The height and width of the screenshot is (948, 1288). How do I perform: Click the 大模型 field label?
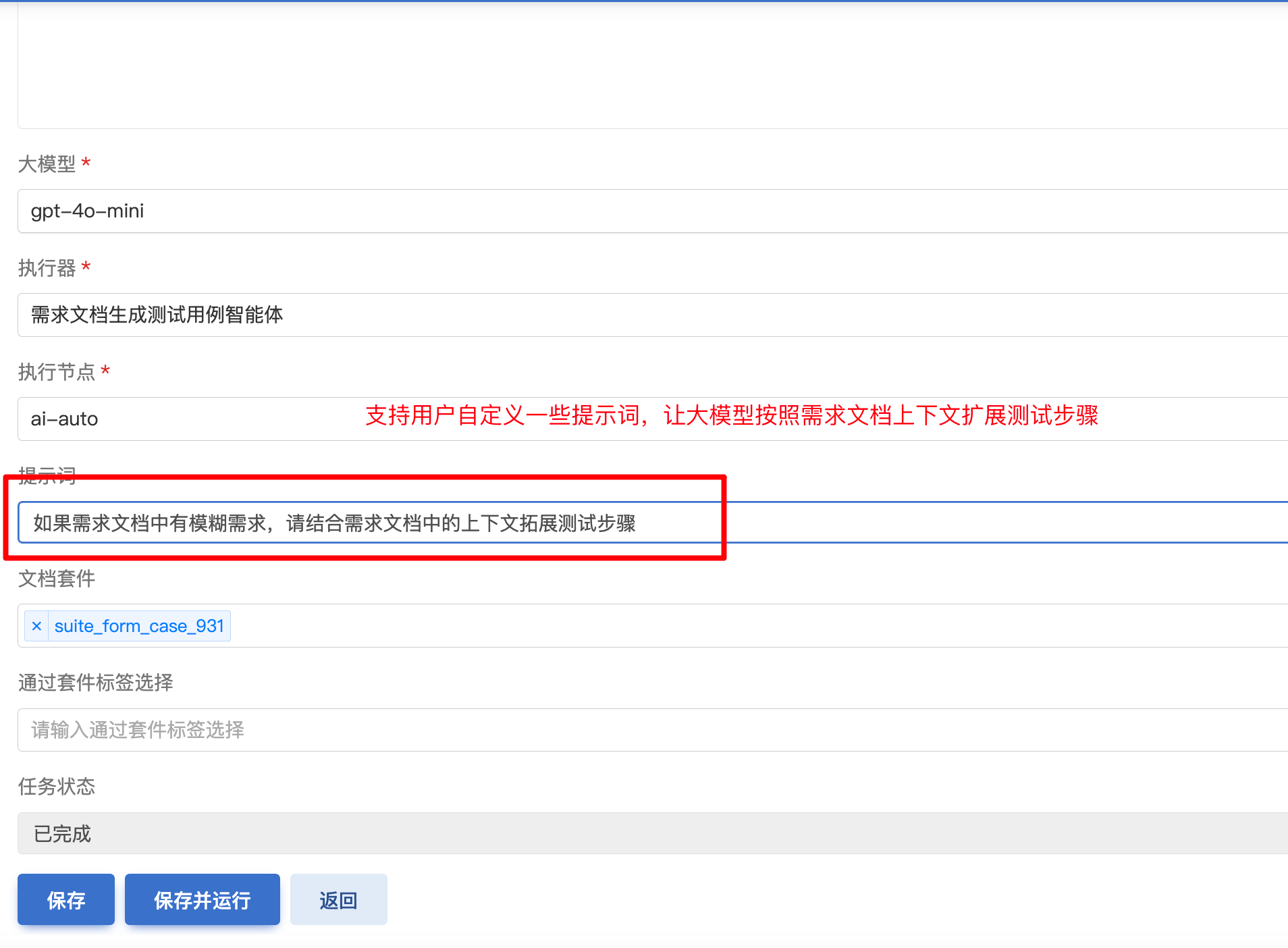pos(47,164)
